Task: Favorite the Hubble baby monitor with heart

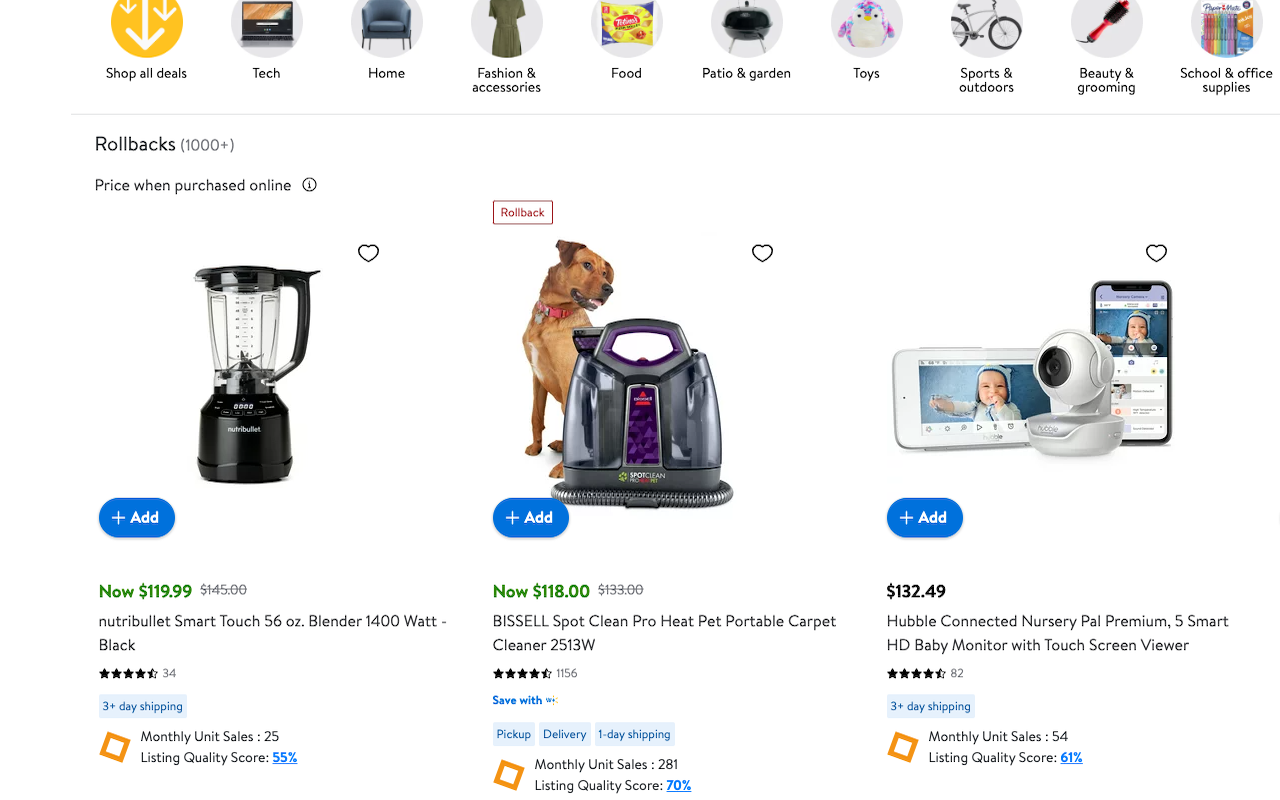Action: tap(1156, 253)
